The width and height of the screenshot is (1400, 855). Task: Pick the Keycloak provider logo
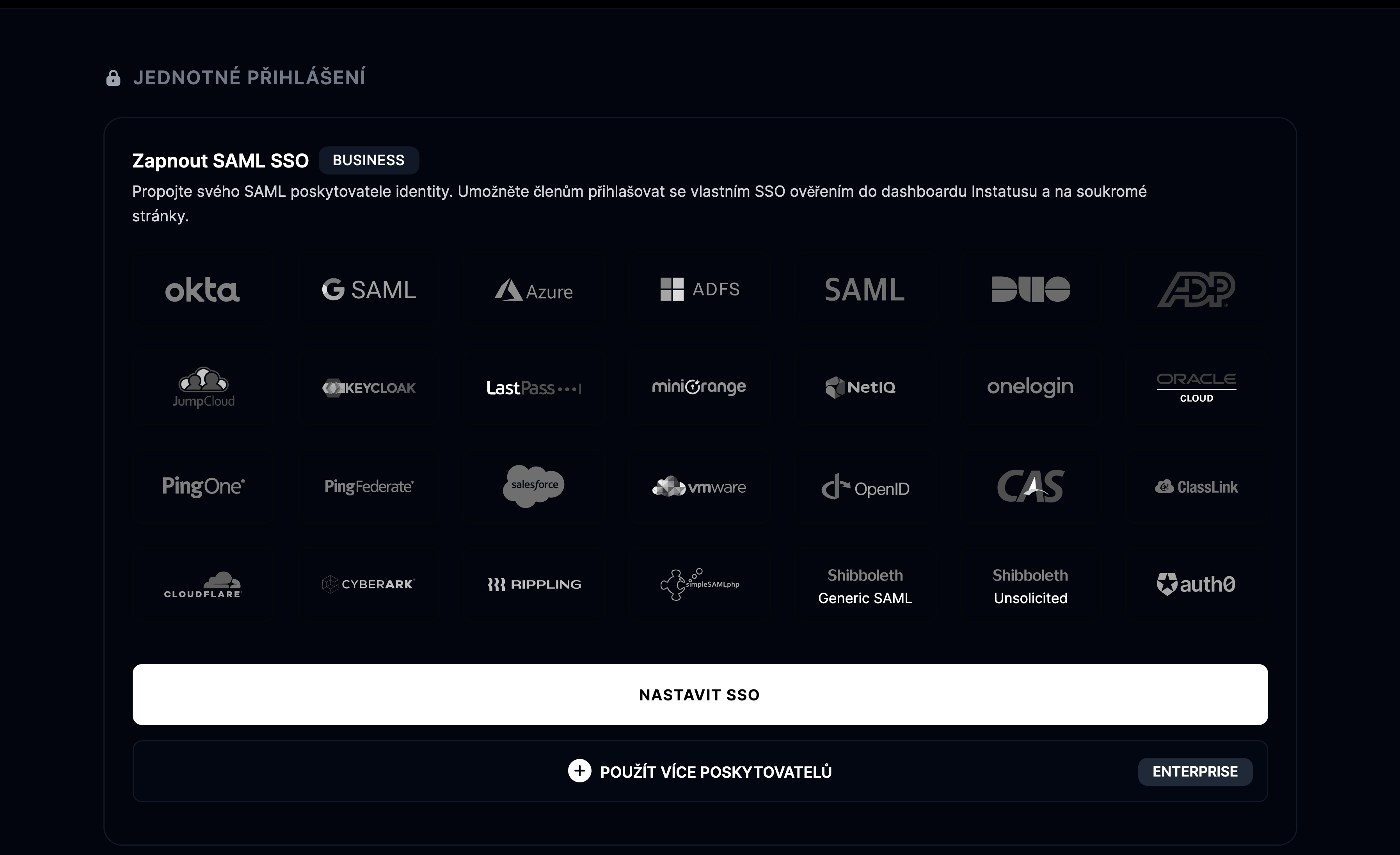pyautogui.click(x=369, y=388)
